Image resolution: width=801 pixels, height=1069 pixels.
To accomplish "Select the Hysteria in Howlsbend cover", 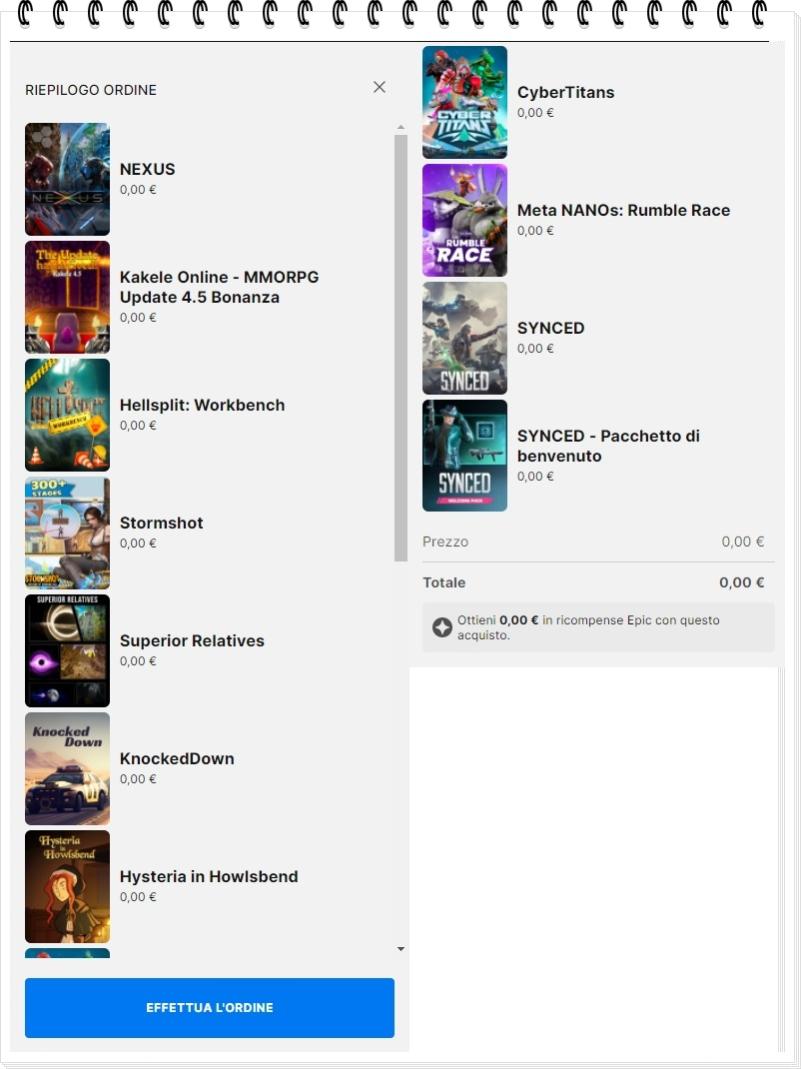I will click(x=67, y=887).
